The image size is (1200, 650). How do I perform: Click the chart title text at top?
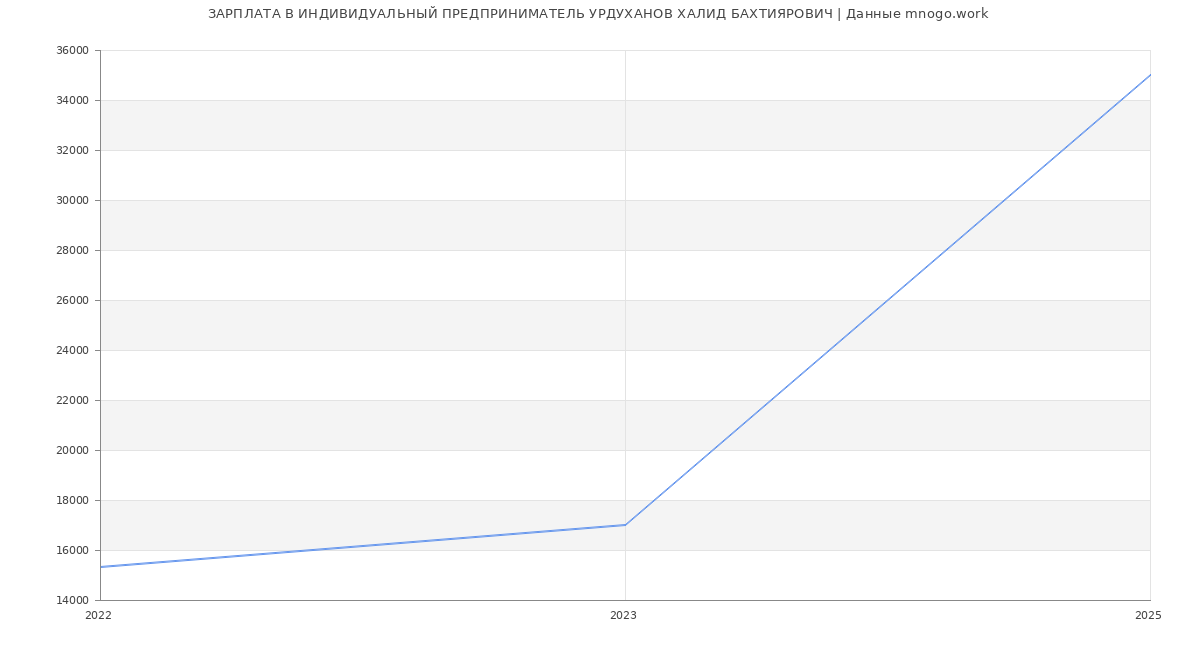[598, 14]
